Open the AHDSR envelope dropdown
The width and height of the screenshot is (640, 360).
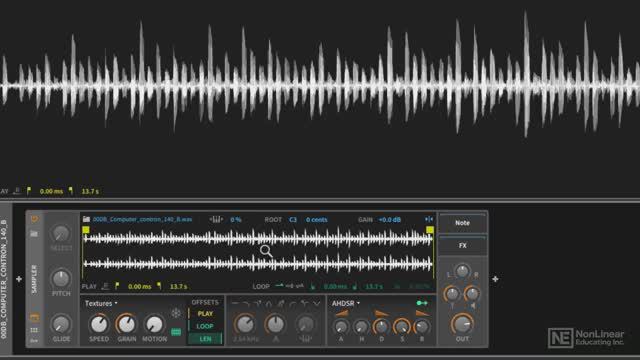tap(346, 303)
